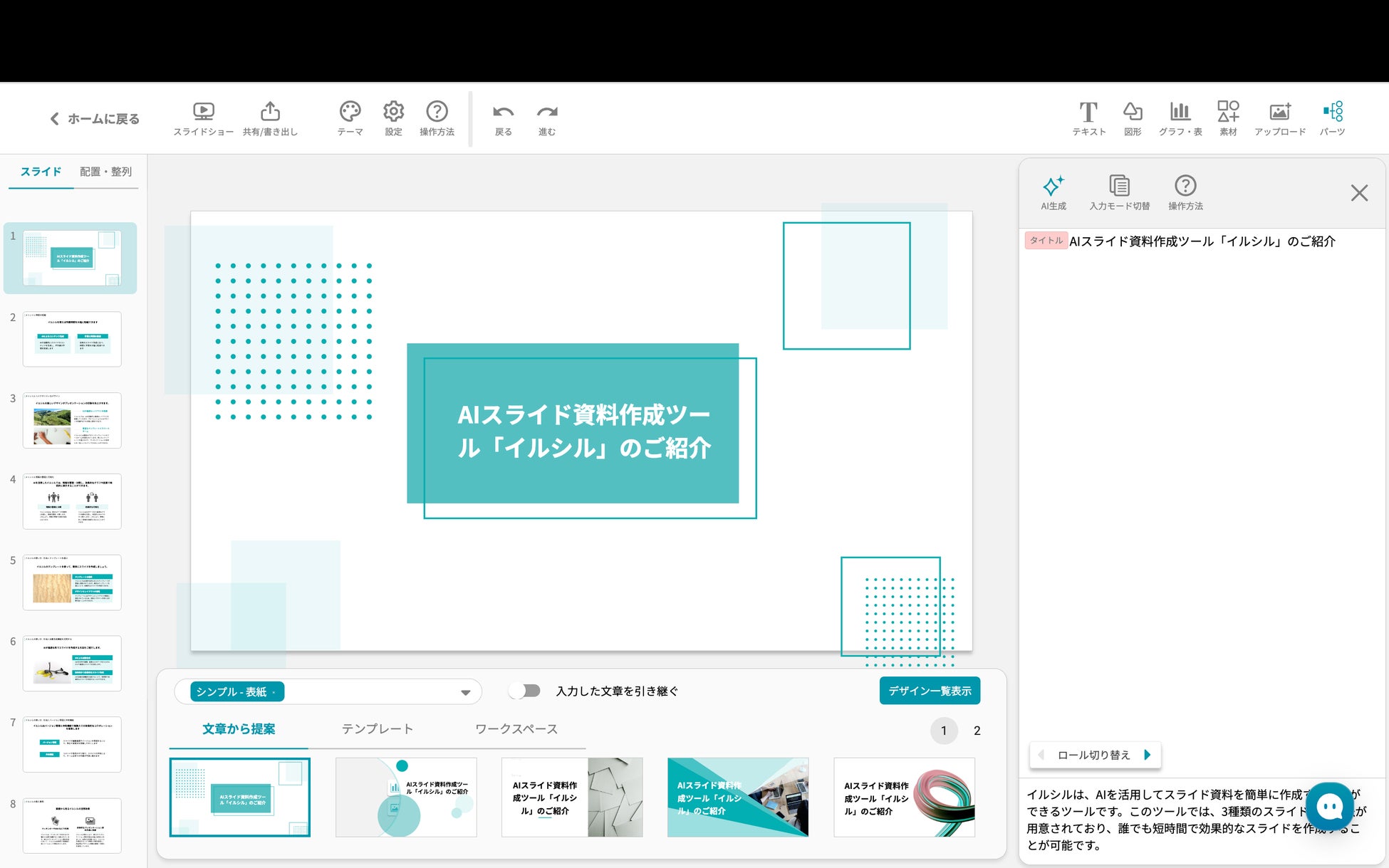
Task: Click the デザイン一覧表示 button
Action: [x=929, y=691]
